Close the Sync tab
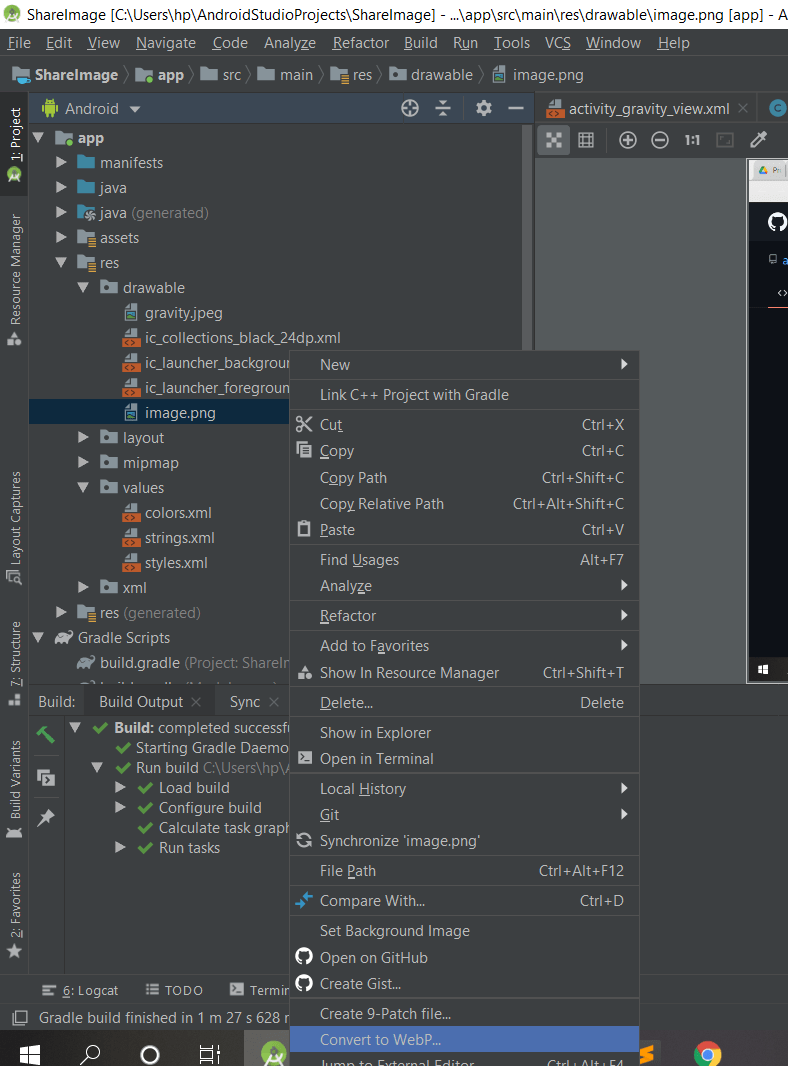Viewport: 788px width, 1066px height. 274,702
